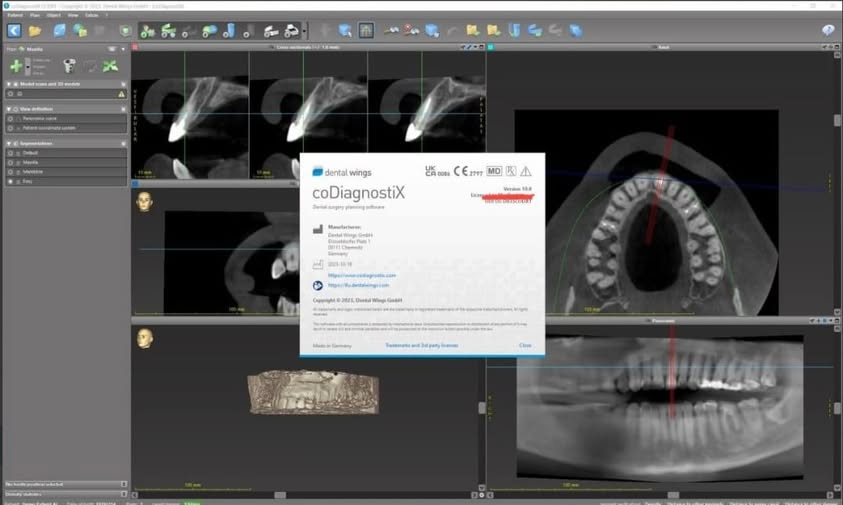The width and height of the screenshot is (843, 505).
Task: Click the rightmost blue cube toolbar icon
Action: tap(576, 31)
